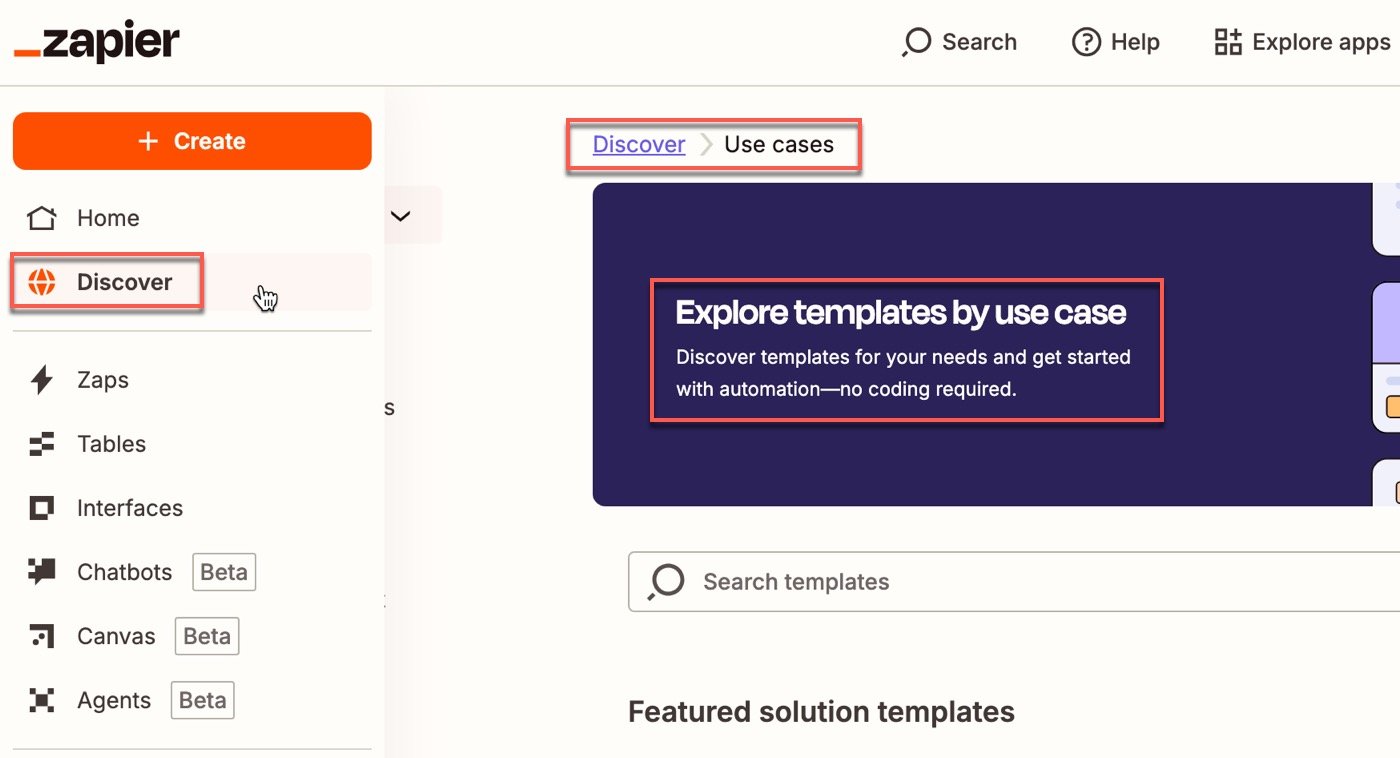
Task: Click the Explore templates by use case heading
Action: point(901,313)
